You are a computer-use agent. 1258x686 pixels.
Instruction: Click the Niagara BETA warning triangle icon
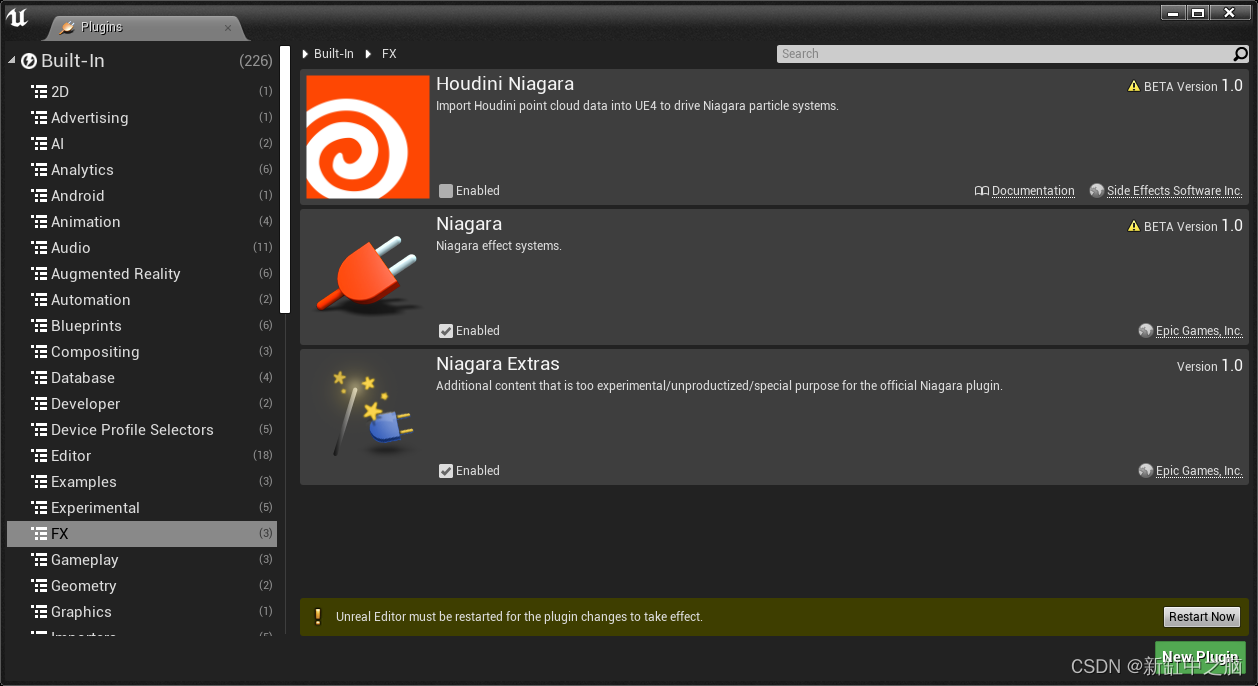click(1134, 227)
